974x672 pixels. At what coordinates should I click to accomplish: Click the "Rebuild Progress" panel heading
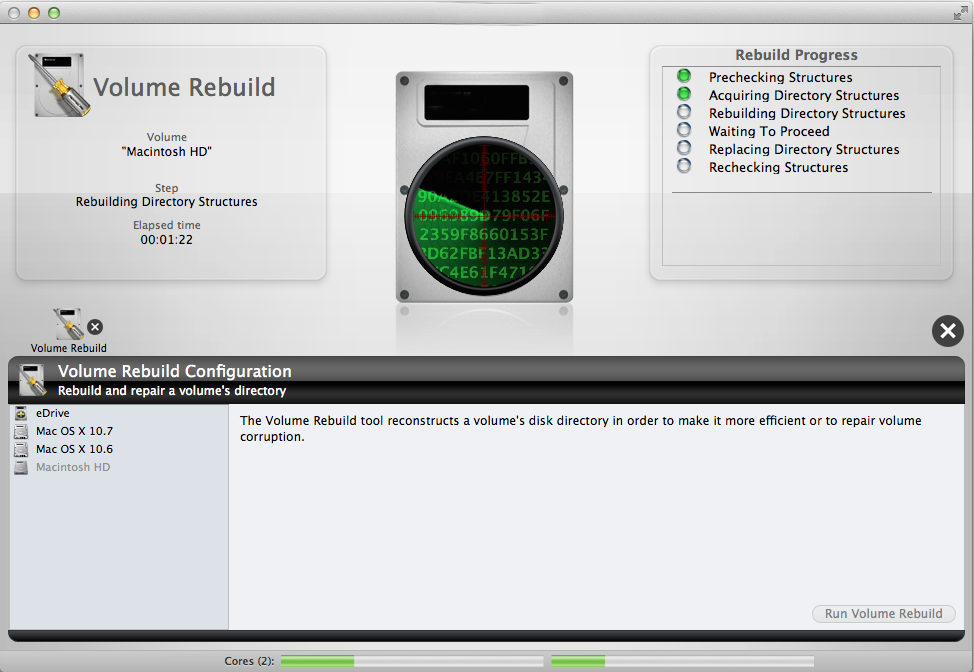796,55
